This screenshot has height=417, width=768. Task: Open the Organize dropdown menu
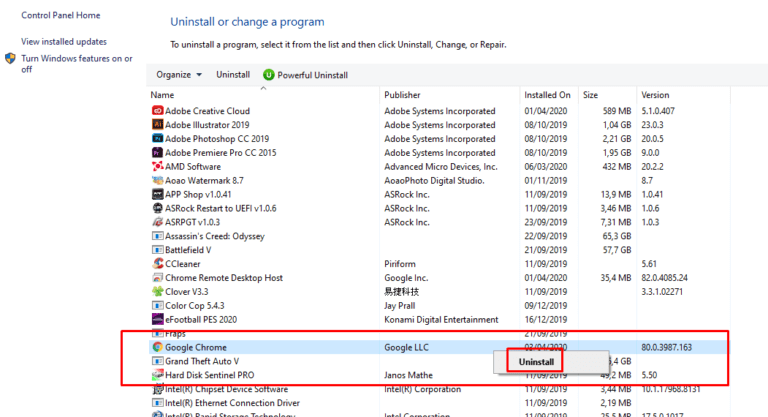pyautogui.click(x=179, y=74)
